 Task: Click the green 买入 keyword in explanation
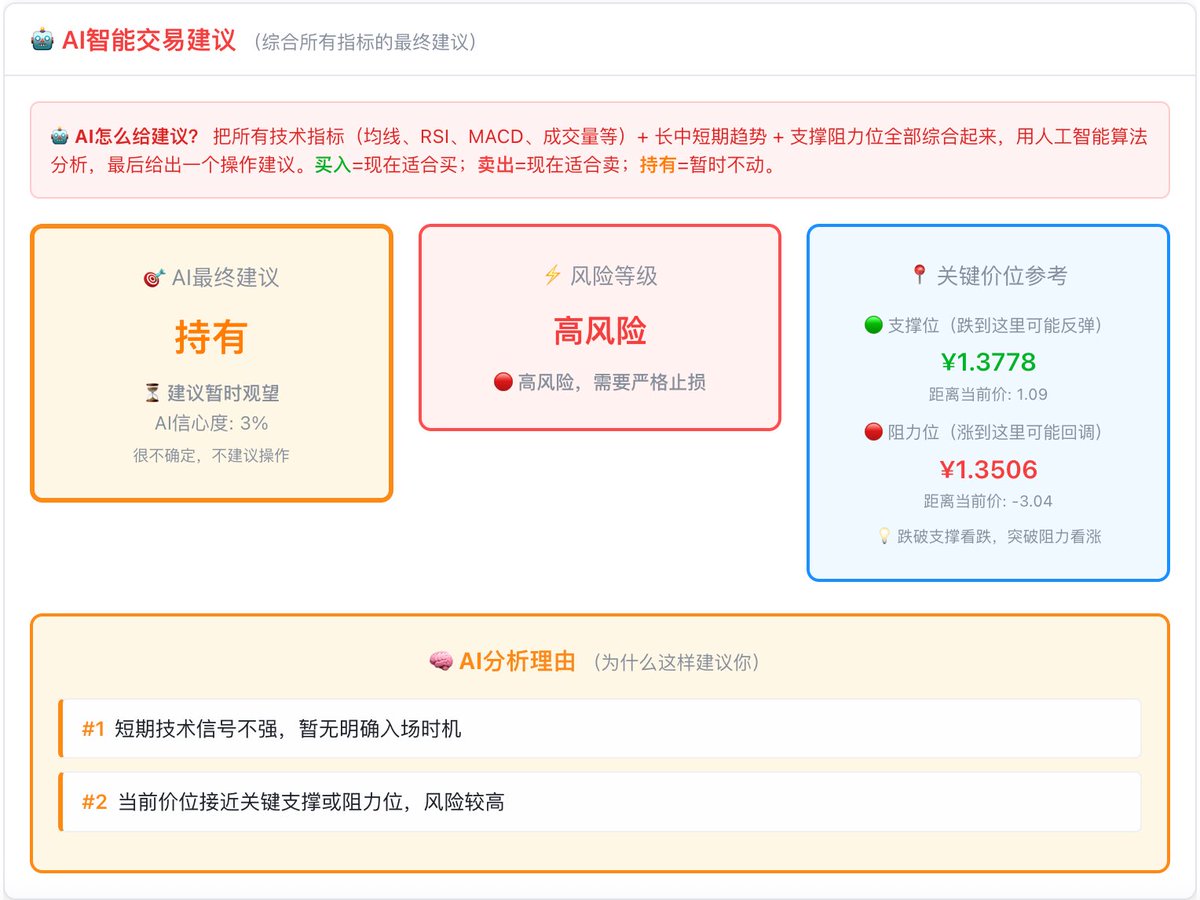pyautogui.click(x=333, y=165)
